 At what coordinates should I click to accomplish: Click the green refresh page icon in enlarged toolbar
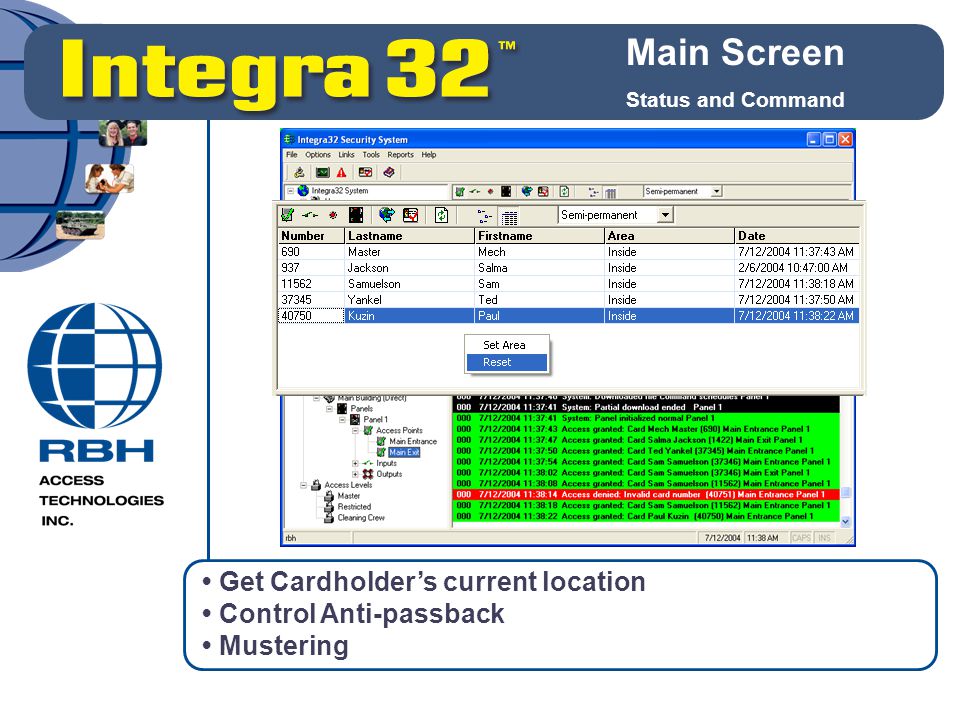pyautogui.click(x=441, y=215)
